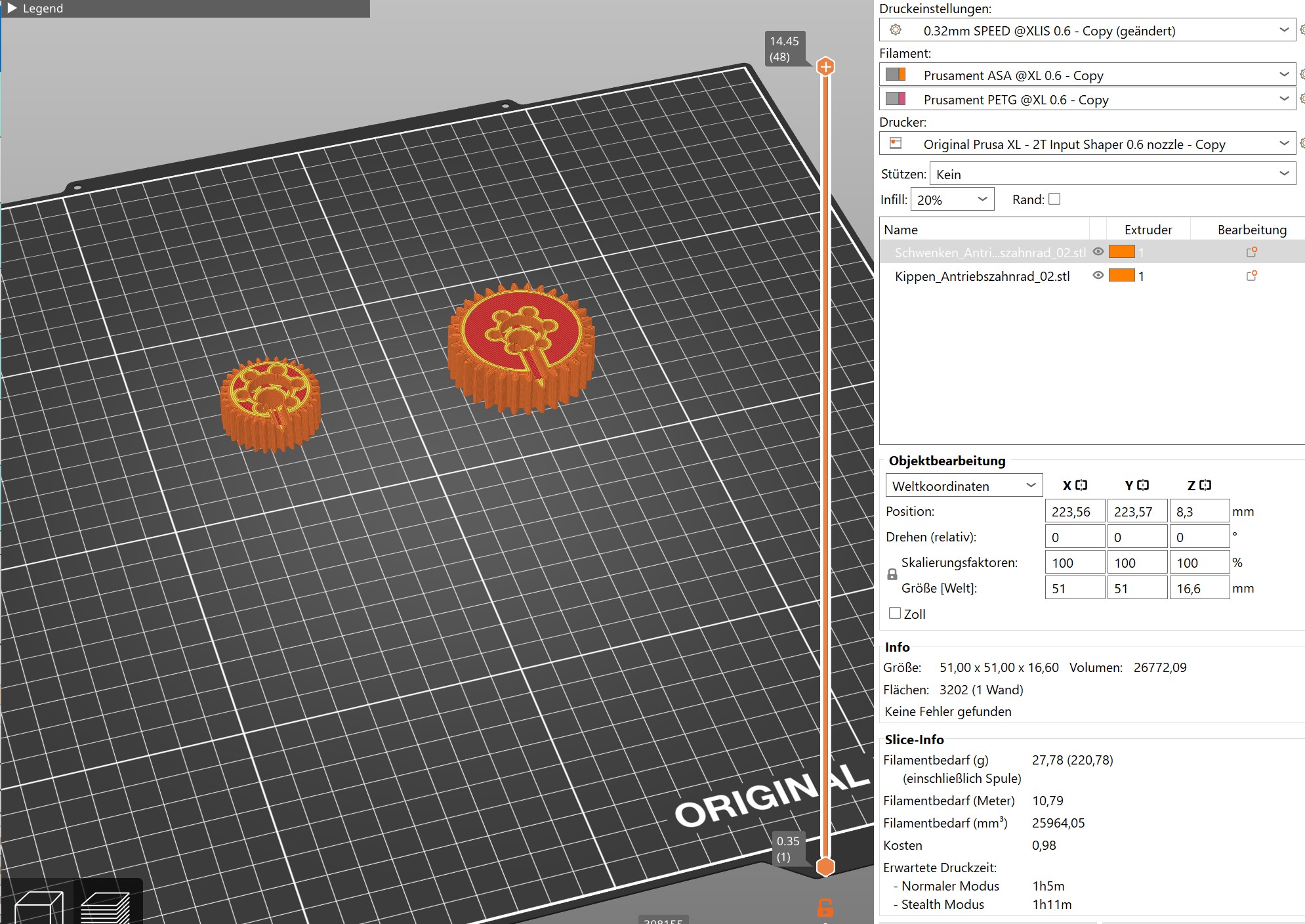Enable the Rand brim checkbox
This screenshot has width=1305, height=924.
click(1054, 199)
